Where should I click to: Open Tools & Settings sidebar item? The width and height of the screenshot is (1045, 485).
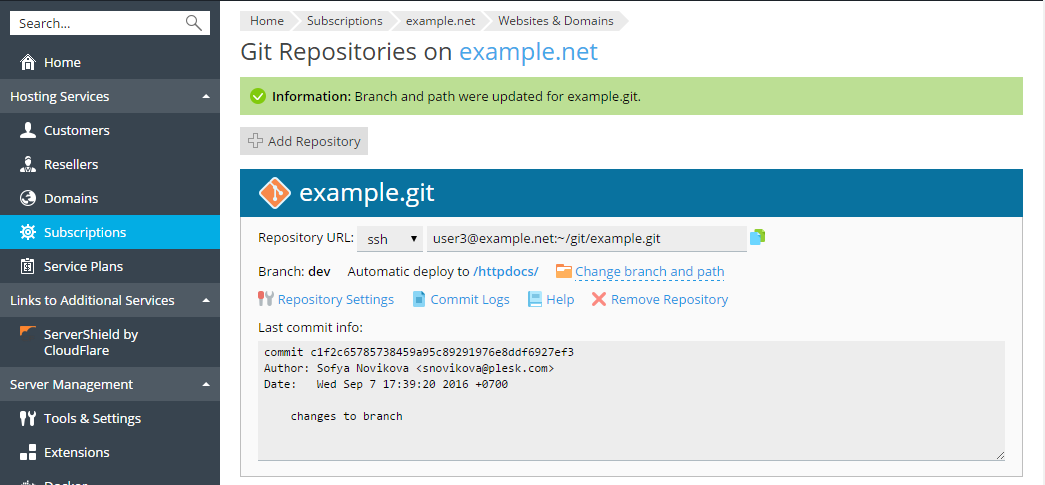click(92, 419)
